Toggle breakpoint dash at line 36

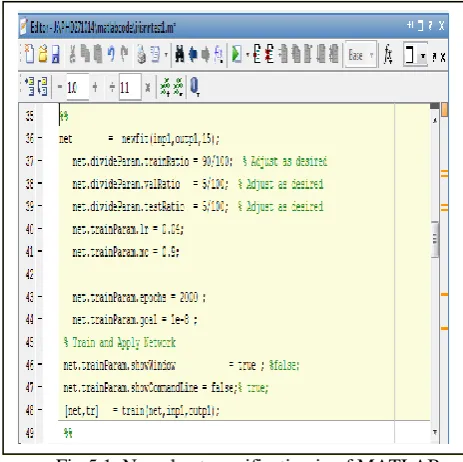pos(40,138)
